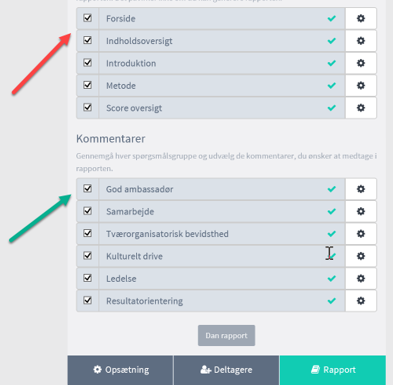The height and width of the screenshot is (385, 393).
Task: Open the Deltagere tab
Action: (226, 370)
